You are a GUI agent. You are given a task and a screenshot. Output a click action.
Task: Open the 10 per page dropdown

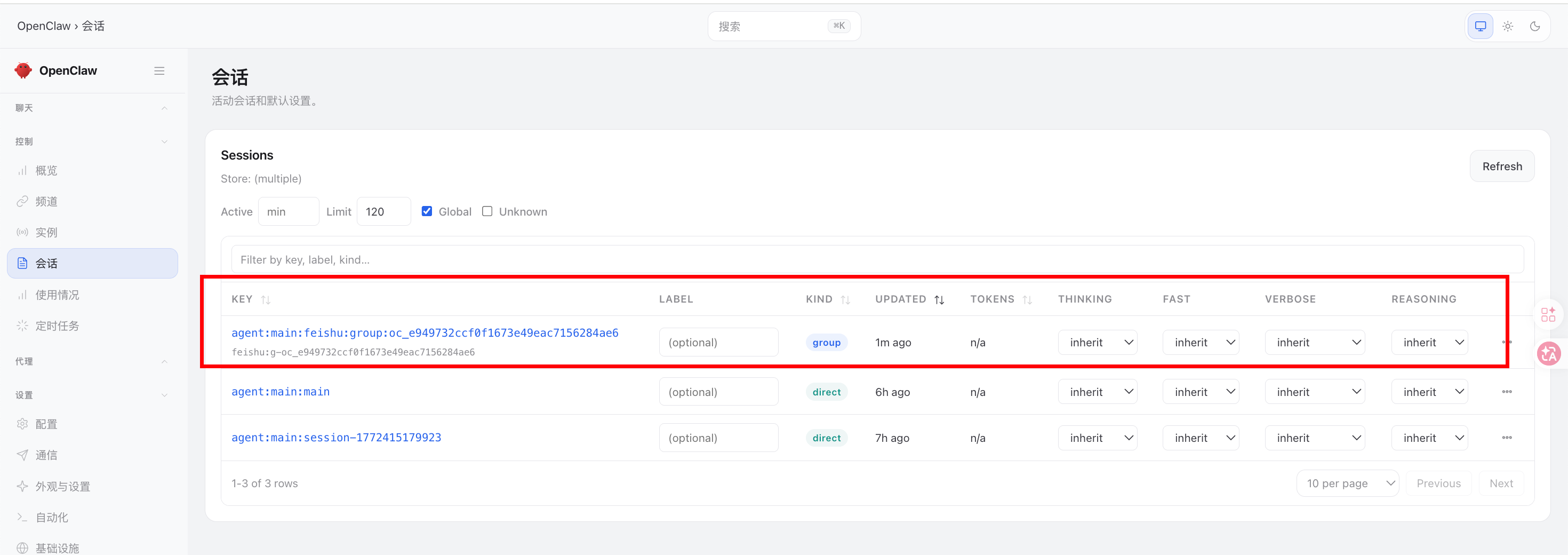1348,483
